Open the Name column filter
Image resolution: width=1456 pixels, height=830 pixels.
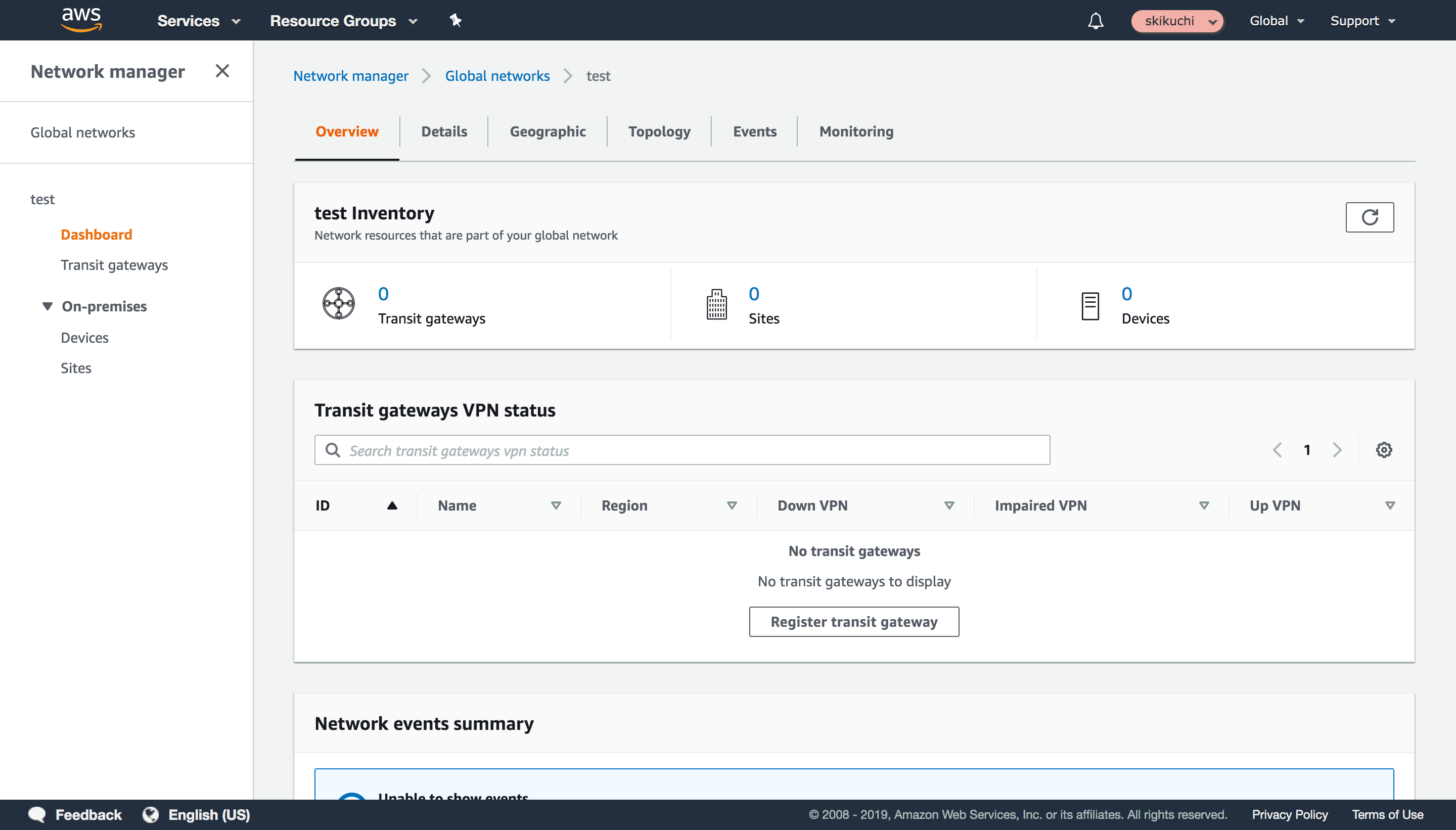coord(556,505)
